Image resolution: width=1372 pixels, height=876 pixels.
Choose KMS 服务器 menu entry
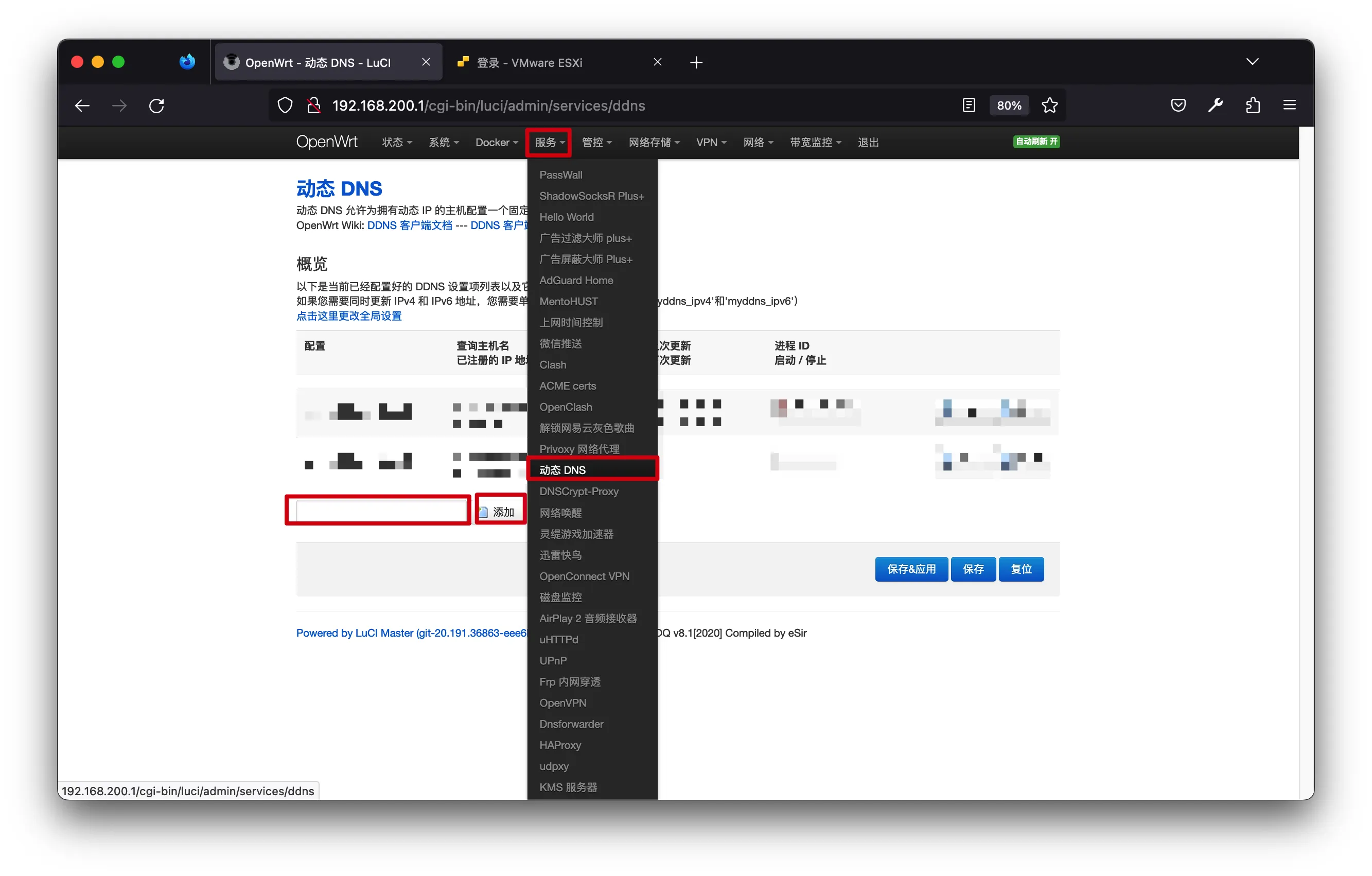click(592, 787)
